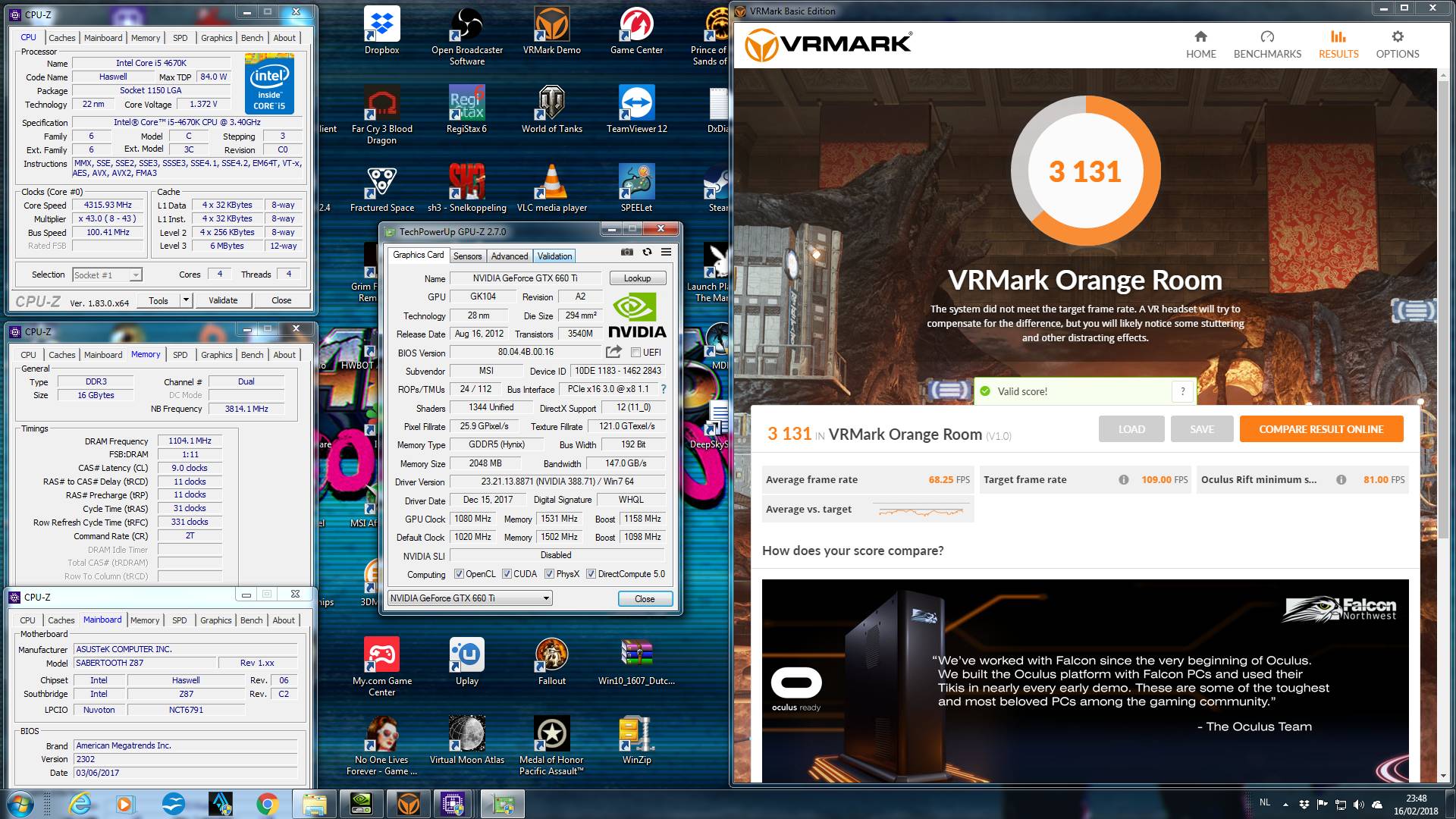
Task: Click Valid score question mark box
Action: (x=1182, y=391)
